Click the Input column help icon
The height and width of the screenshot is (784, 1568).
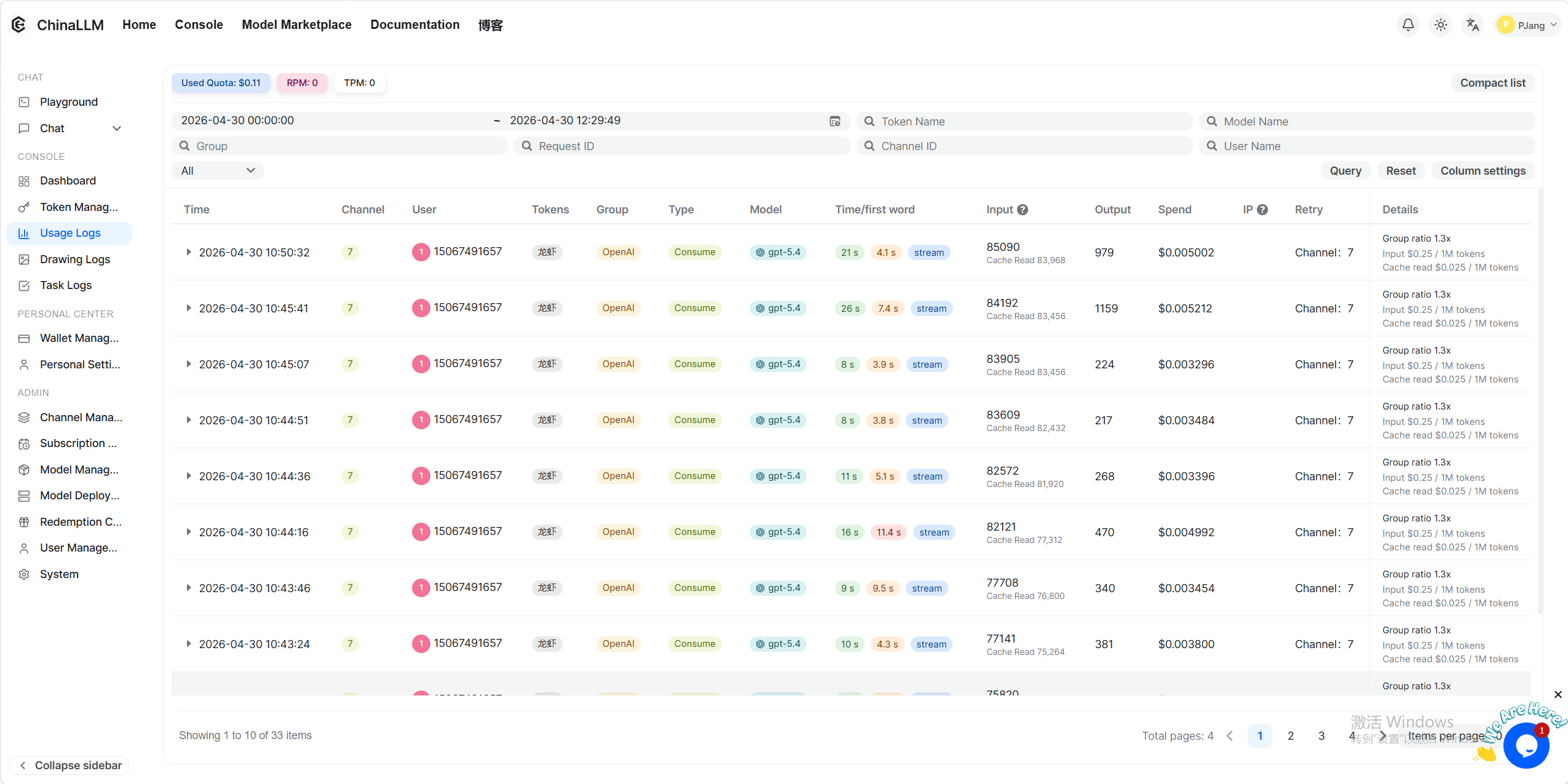coord(1023,210)
